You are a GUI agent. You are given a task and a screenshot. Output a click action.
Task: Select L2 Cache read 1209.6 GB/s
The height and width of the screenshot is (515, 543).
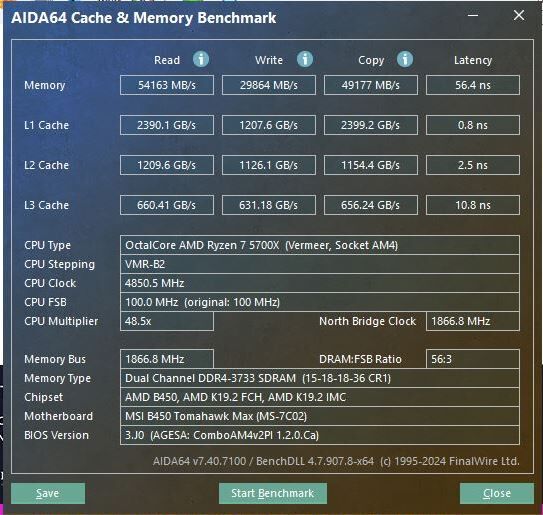[167, 165]
